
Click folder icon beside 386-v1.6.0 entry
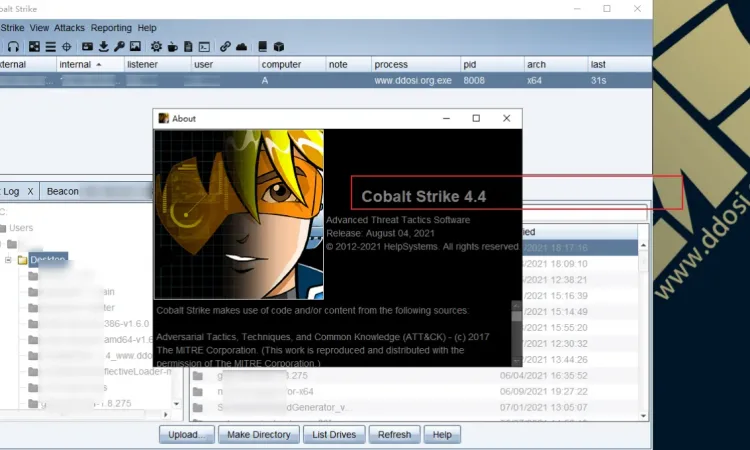pyautogui.click(x=33, y=324)
